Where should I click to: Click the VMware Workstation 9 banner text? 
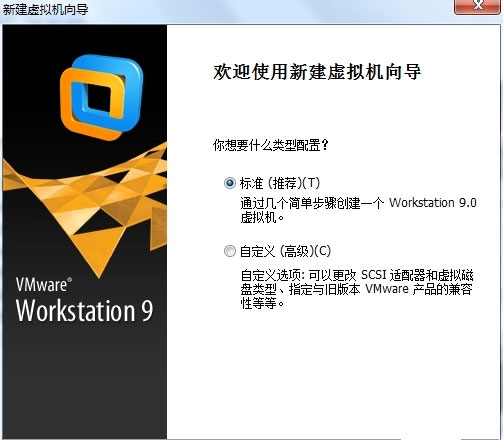pyautogui.click(x=84, y=300)
